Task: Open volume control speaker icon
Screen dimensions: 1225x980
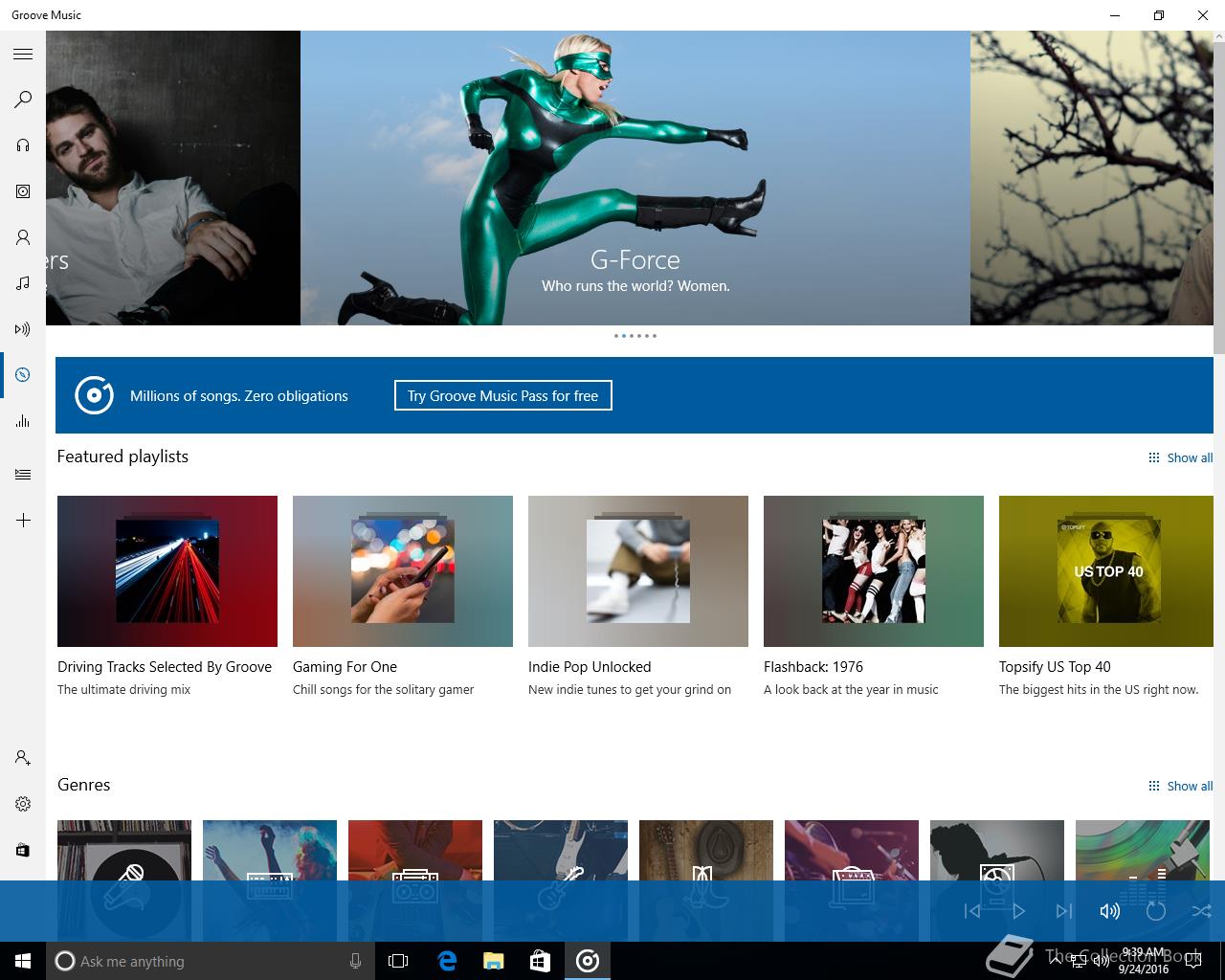Action: pyautogui.click(x=1110, y=911)
